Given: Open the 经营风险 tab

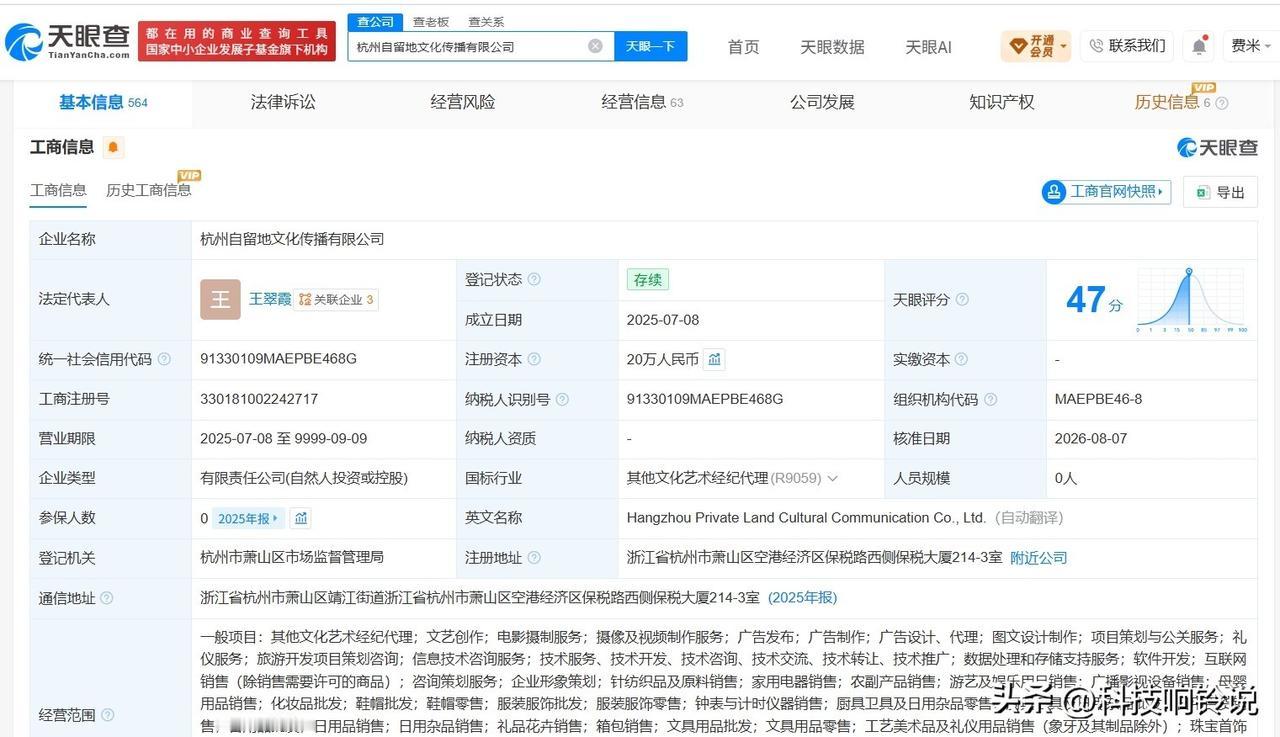Looking at the screenshot, I should [x=463, y=102].
